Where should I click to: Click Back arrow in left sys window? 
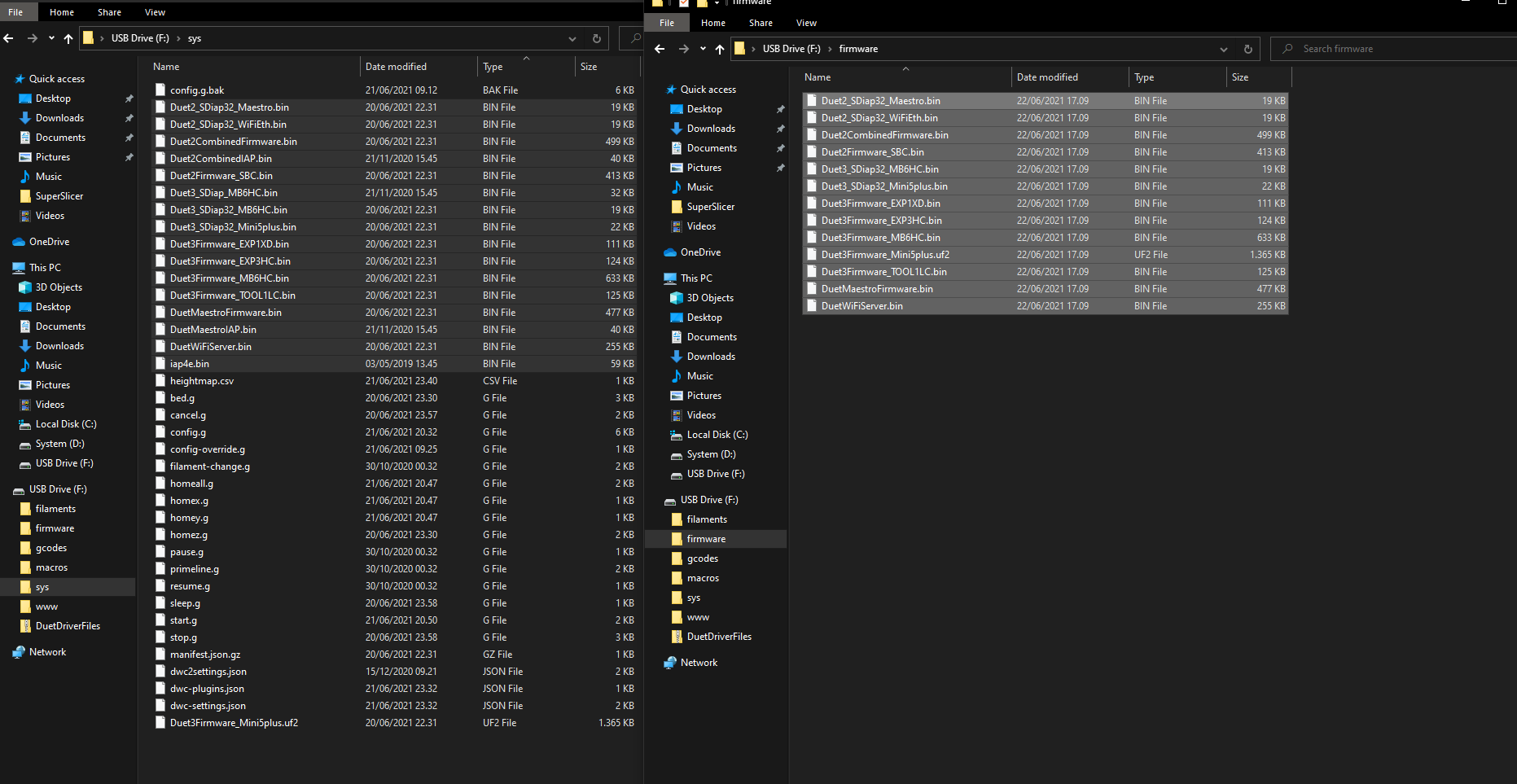pyautogui.click(x=9, y=38)
